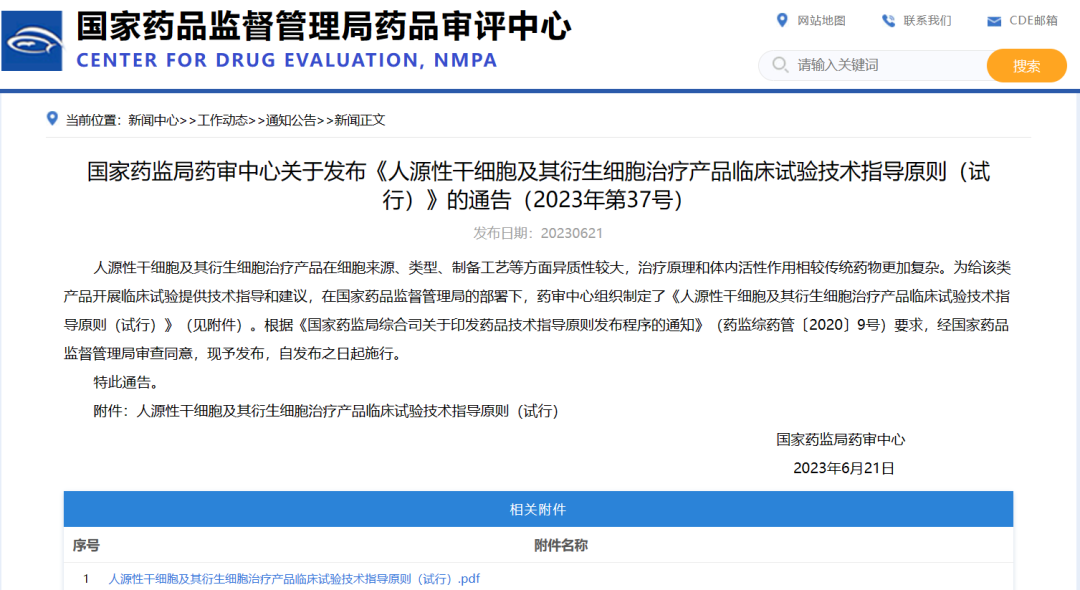Screen dimensions: 1080x590
Task: Click the 相关附件 blue header bar
Action: pyautogui.click(x=538, y=509)
